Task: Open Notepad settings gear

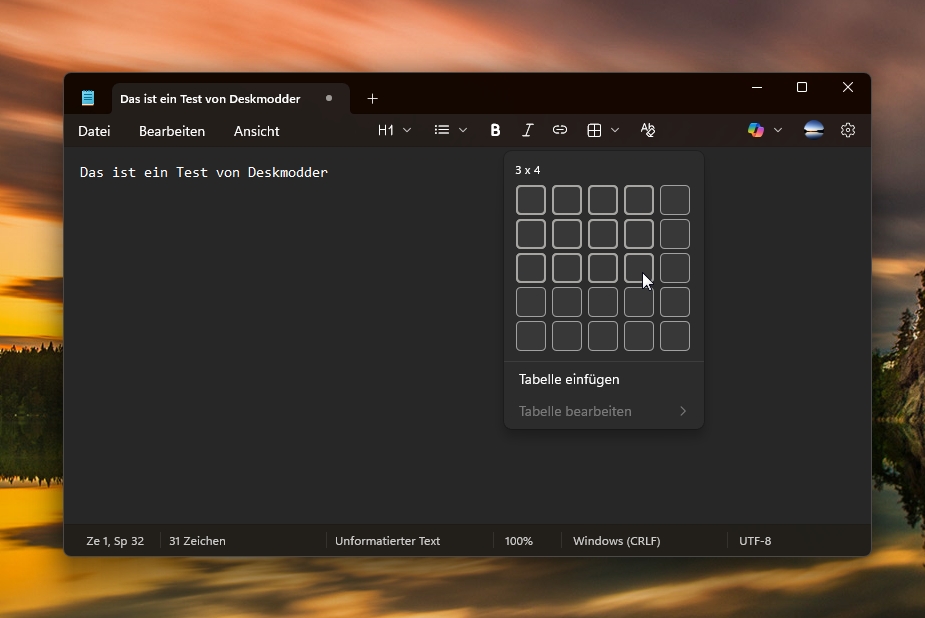Action: [848, 130]
